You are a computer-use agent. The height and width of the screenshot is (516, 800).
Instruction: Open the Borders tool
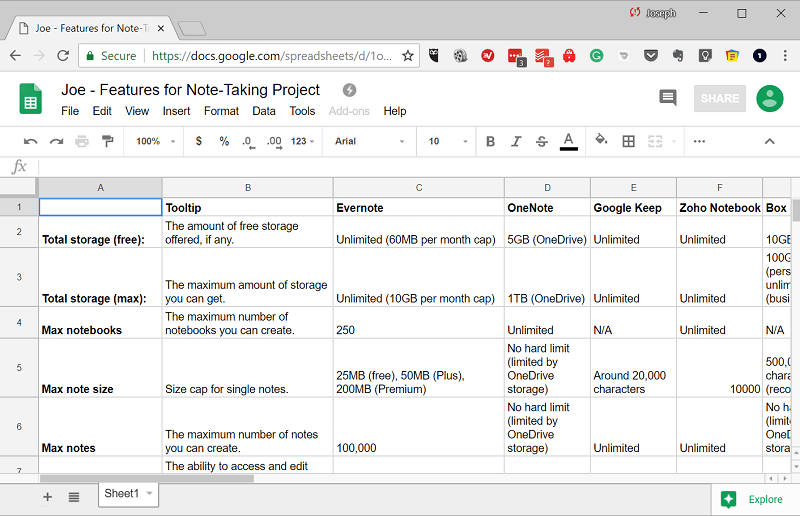[629, 141]
